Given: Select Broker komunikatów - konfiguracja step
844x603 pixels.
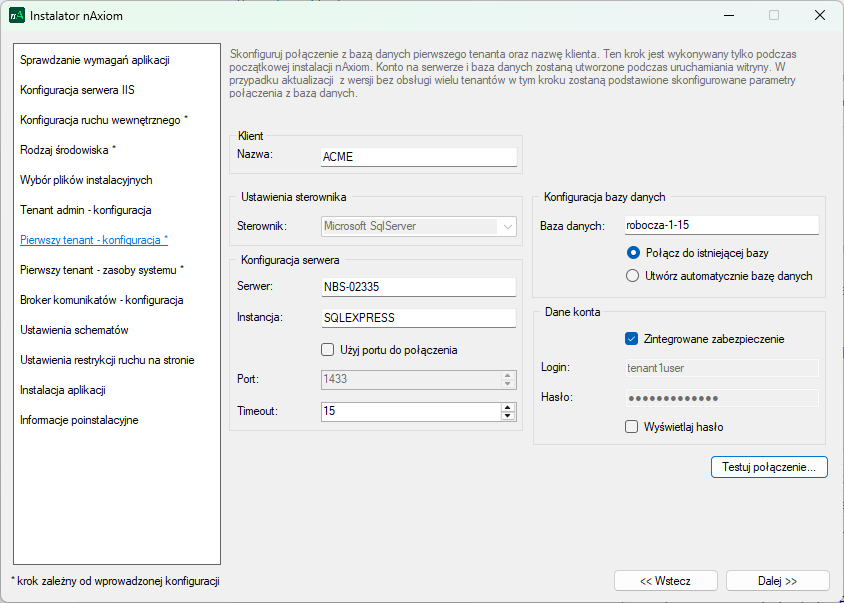Looking at the screenshot, I should pyautogui.click(x=101, y=300).
